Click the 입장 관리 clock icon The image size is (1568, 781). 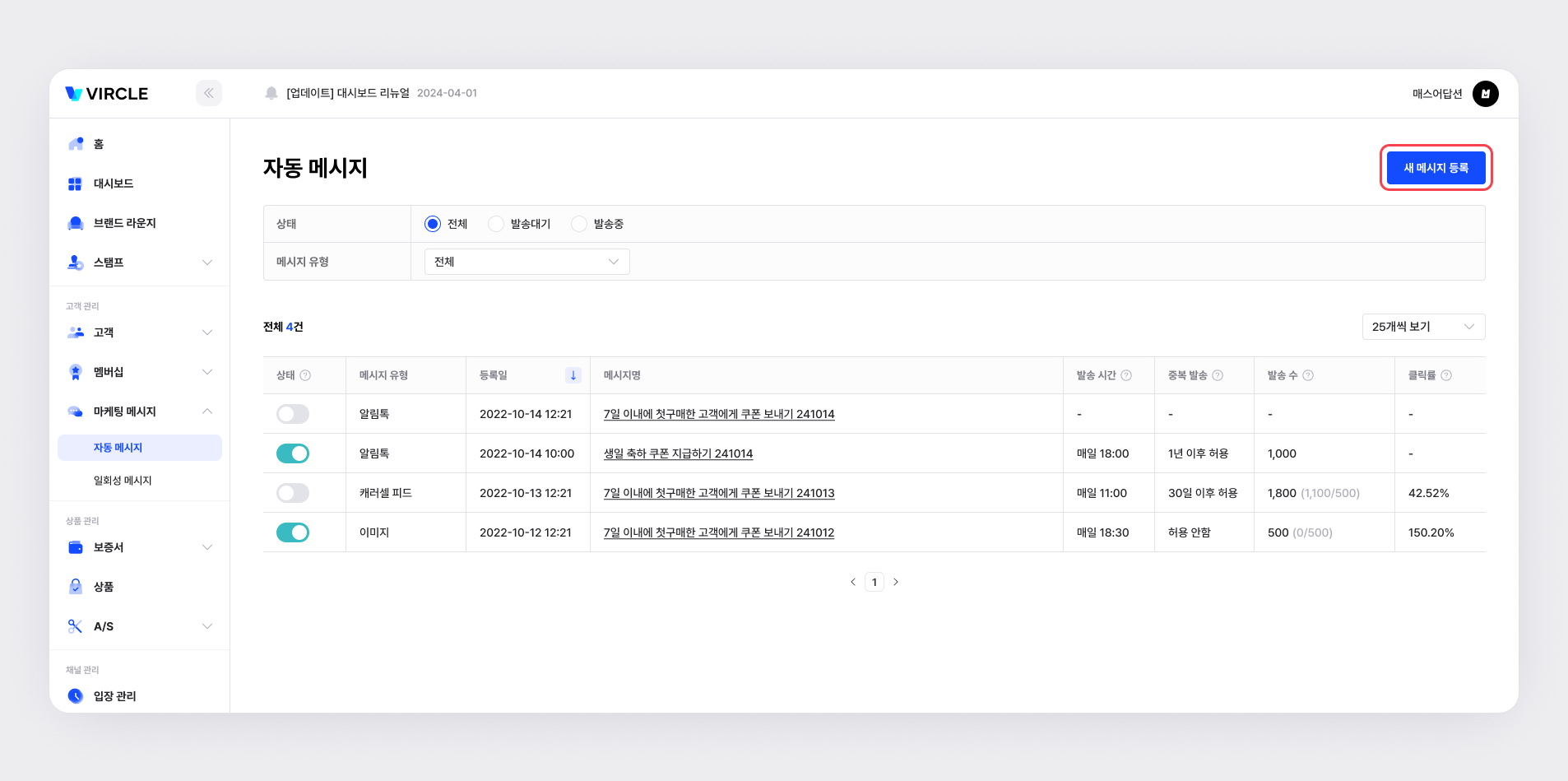76,696
